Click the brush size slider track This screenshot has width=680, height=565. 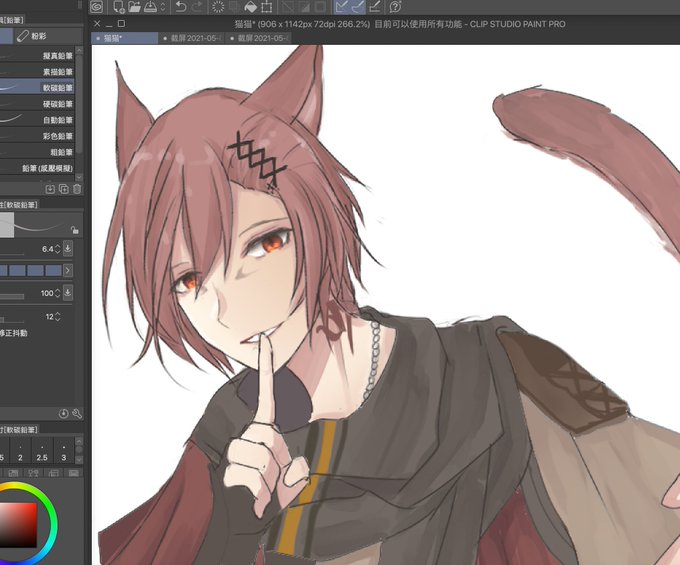coord(12,255)
